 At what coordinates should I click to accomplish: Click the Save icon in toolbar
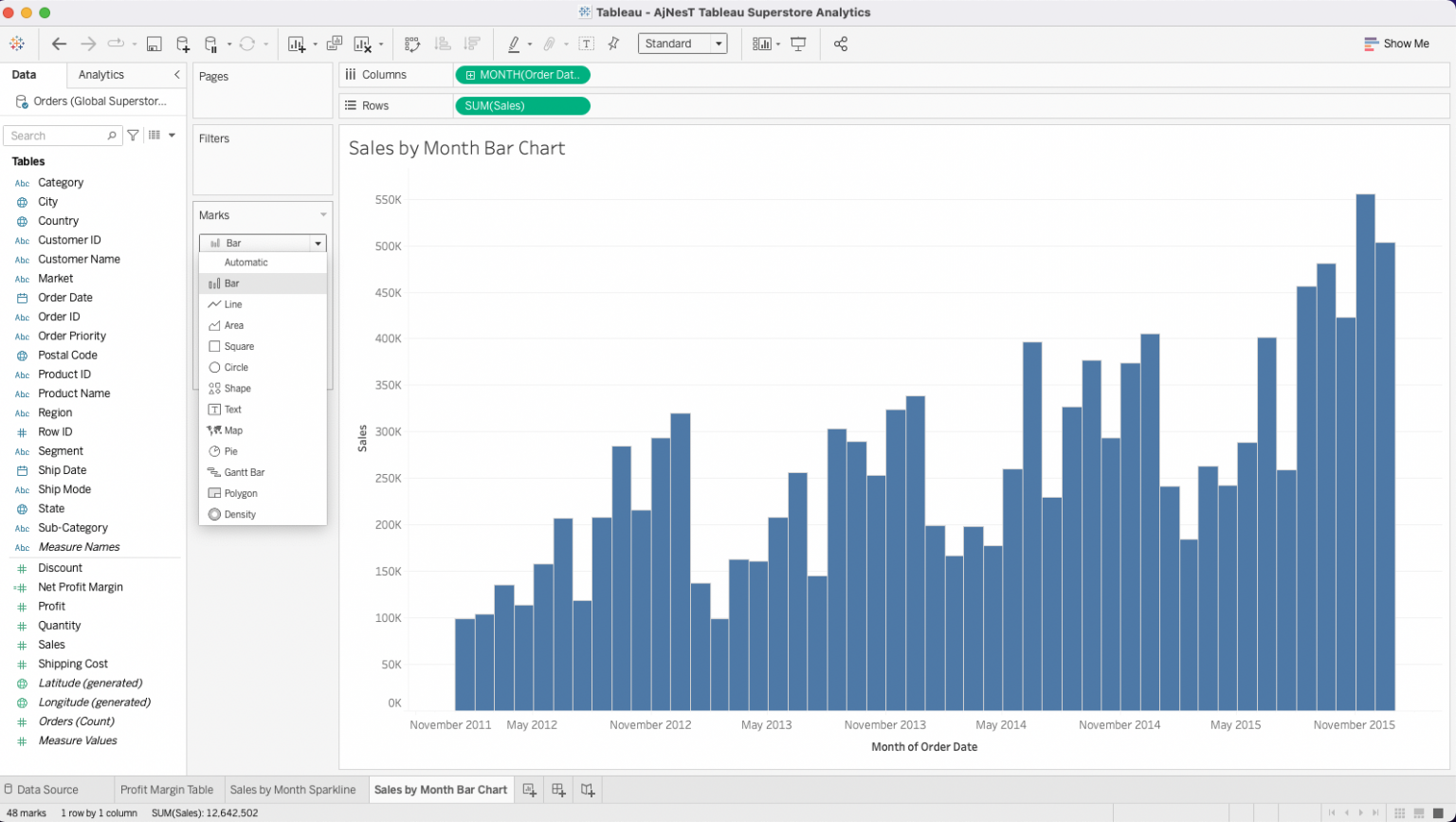pos(154,44)
